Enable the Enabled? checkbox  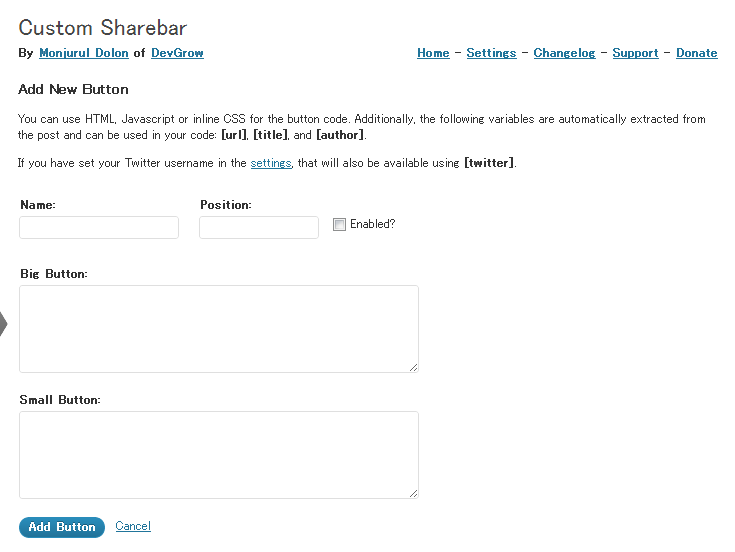coord(339,225)
